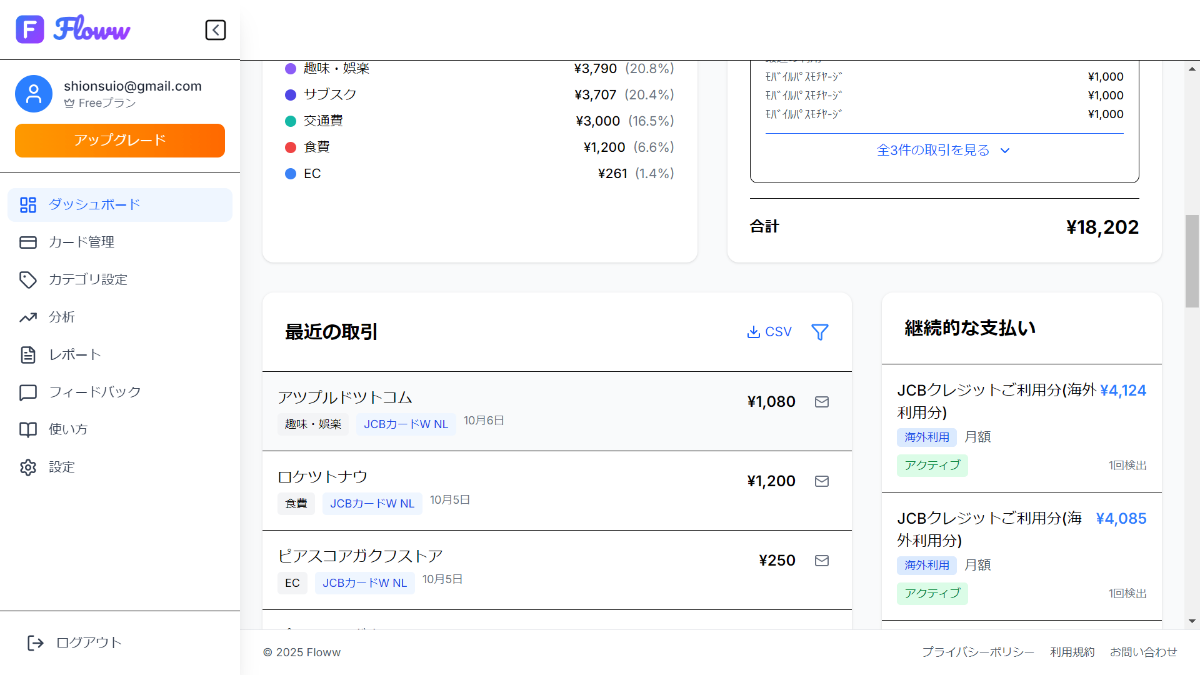Go to カード管理 page

click(80, 242)
